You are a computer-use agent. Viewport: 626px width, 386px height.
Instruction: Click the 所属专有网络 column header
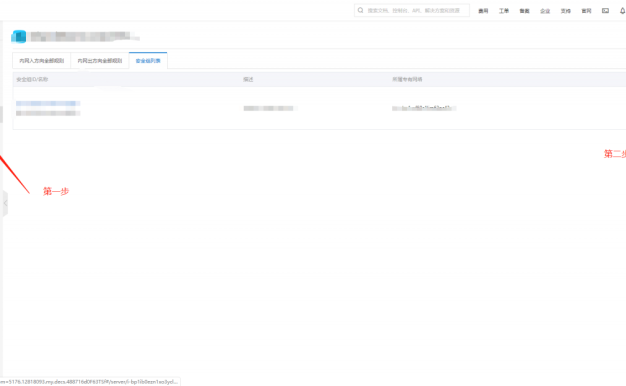[x=407, y=79]
